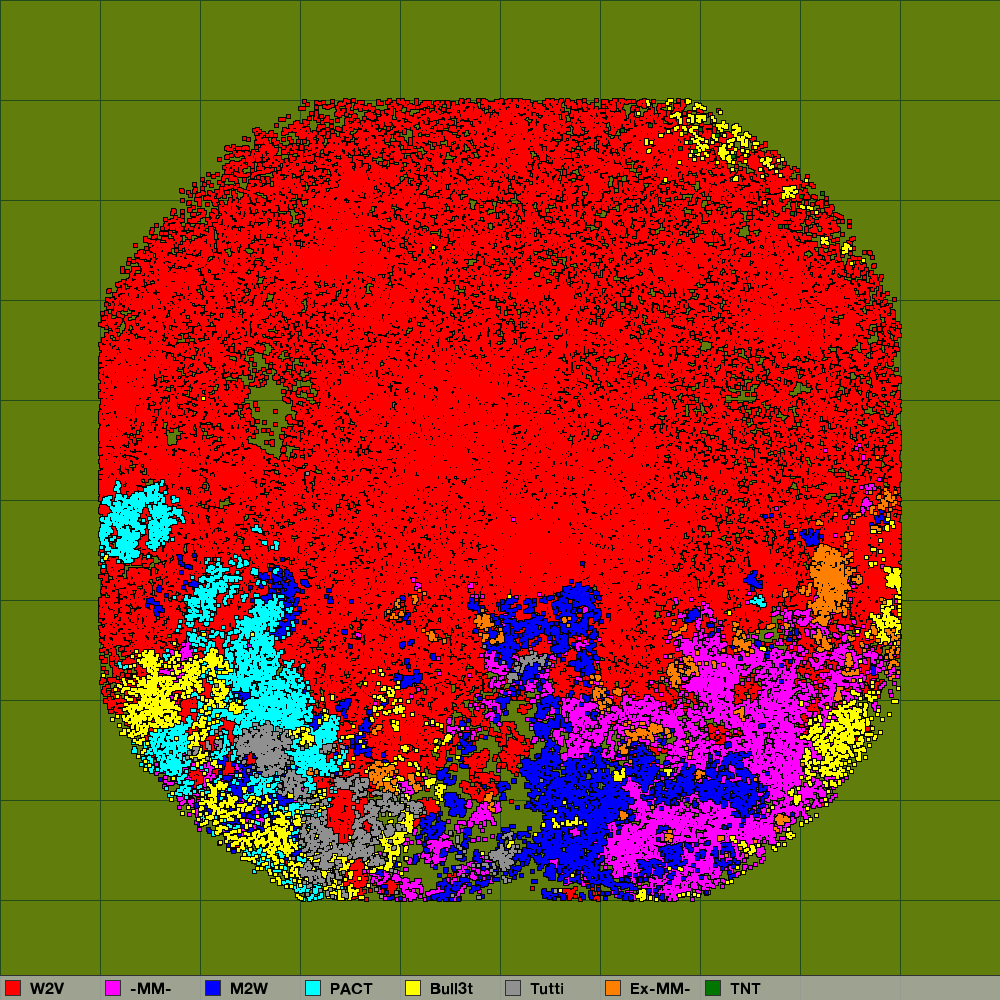The image size is (1000, 1000).
Task: Select the Tutti alliance name in legend
Action: coord(547,988)
